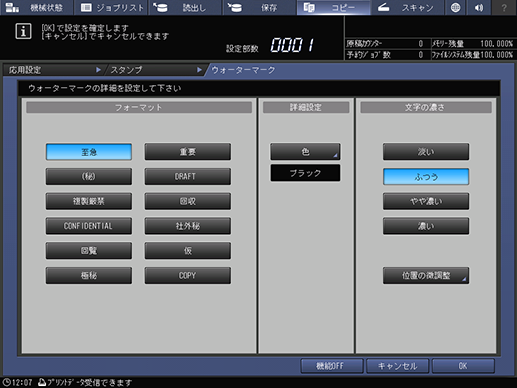Screen dimensions: 517x388
Task: Select the (秘) watermark format
Action: (89, 177)
